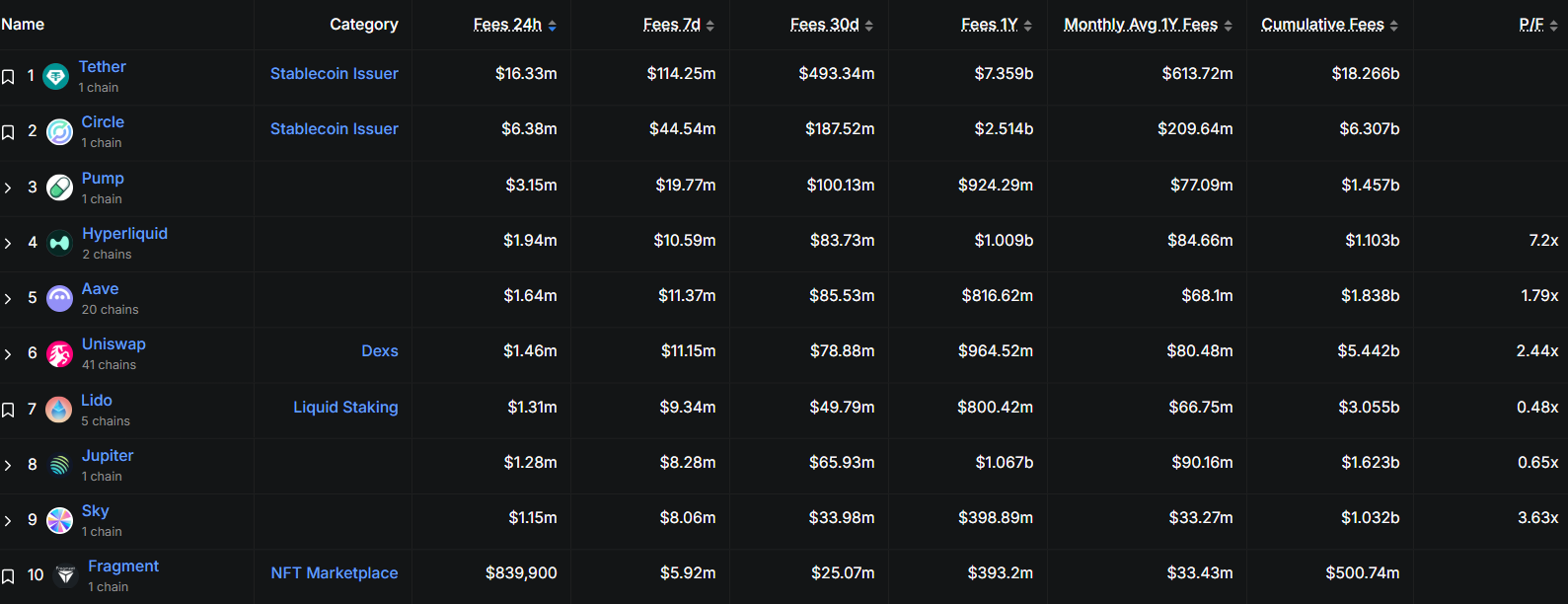This screenshot has height=604, width=1568.
Task: Click the Tether logo icon
Action: (x=56, y=76)
